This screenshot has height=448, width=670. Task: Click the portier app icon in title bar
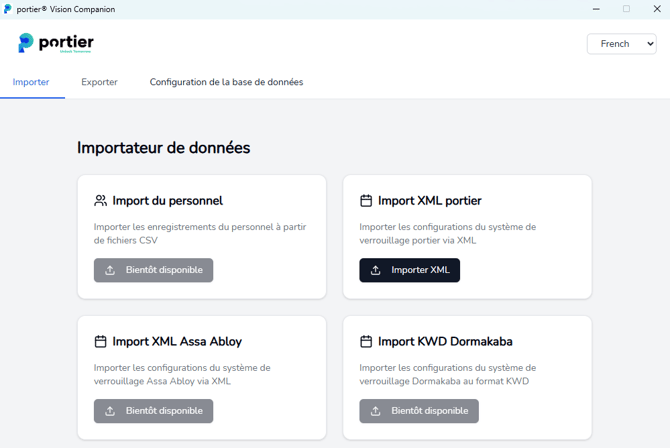point(8,9)
